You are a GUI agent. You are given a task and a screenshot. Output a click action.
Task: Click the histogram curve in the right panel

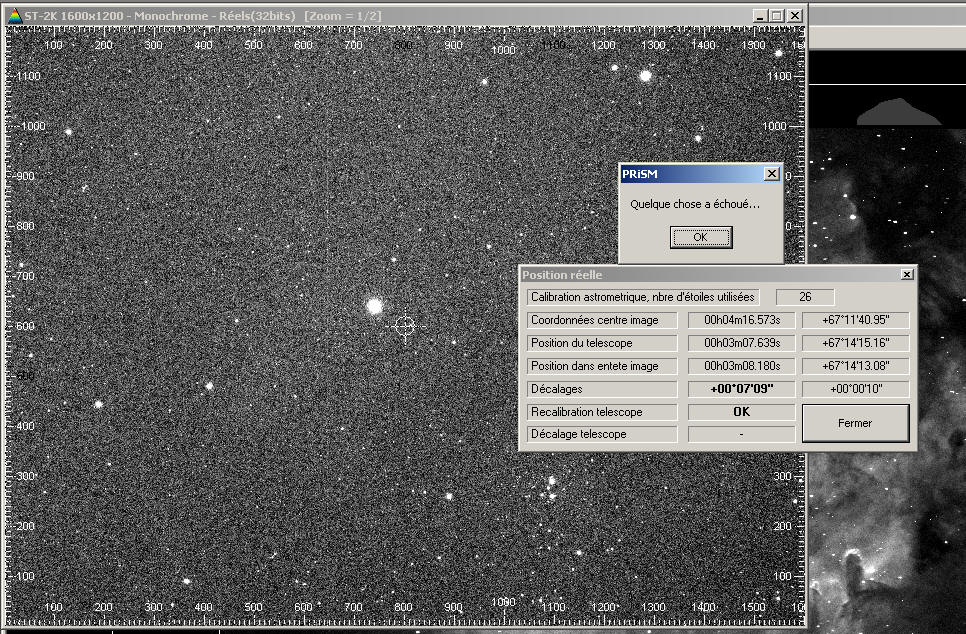[x=898, y=112]
